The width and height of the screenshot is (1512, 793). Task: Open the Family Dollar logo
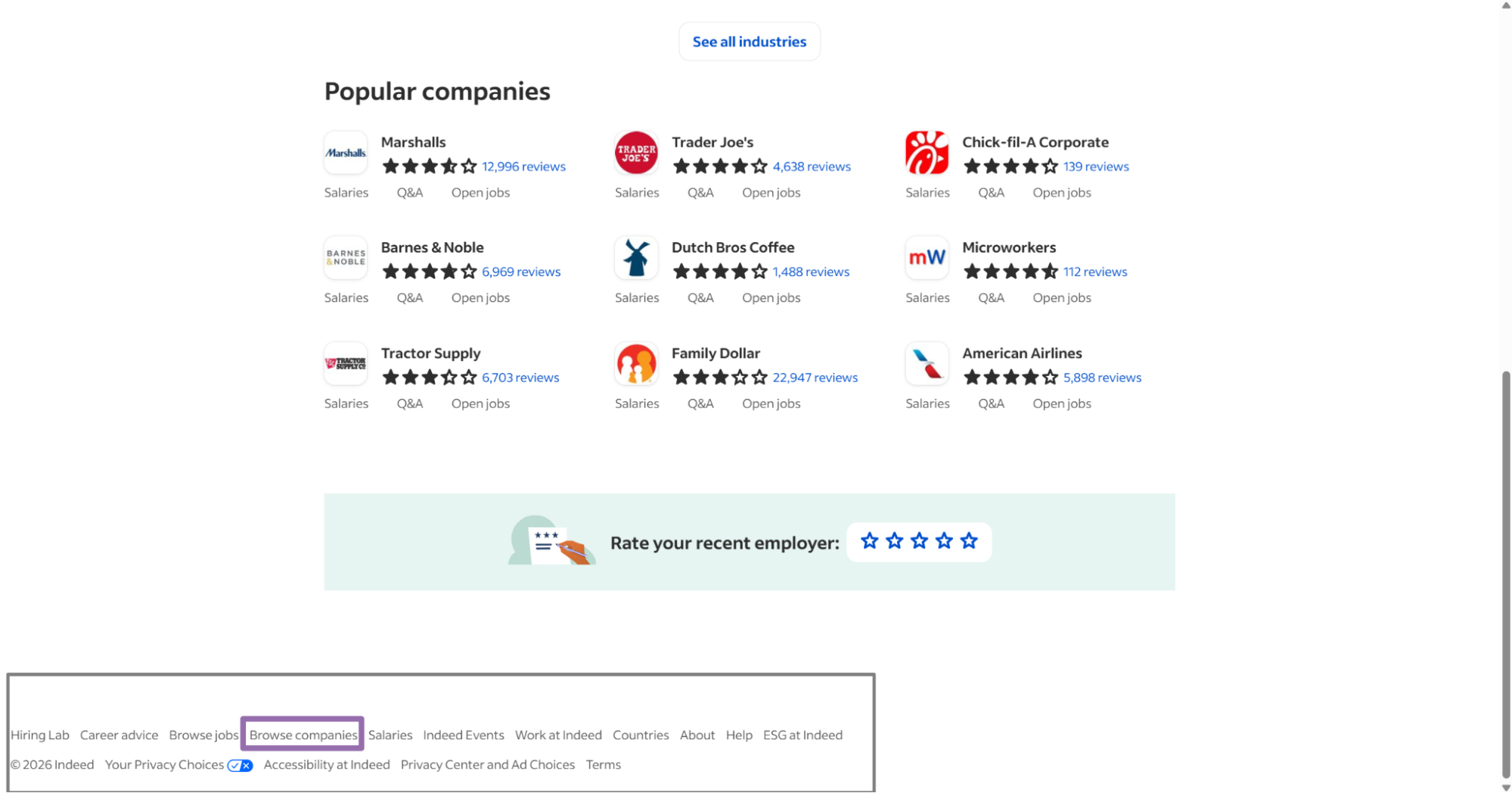(636, 363)
